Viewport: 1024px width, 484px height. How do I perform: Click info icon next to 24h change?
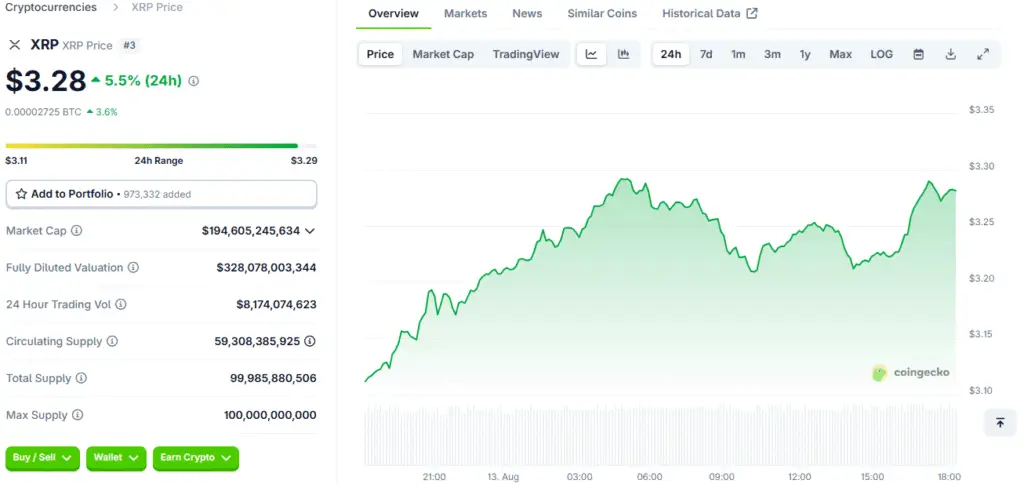coord(193,81)
